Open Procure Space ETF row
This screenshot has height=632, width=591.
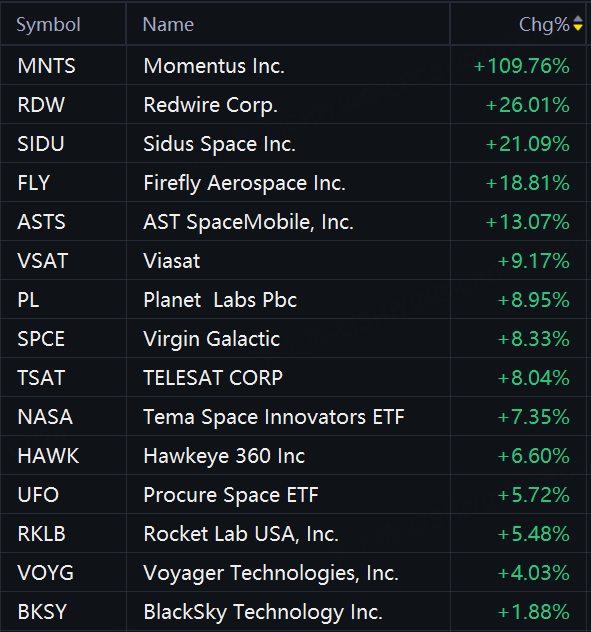(293, 495)
